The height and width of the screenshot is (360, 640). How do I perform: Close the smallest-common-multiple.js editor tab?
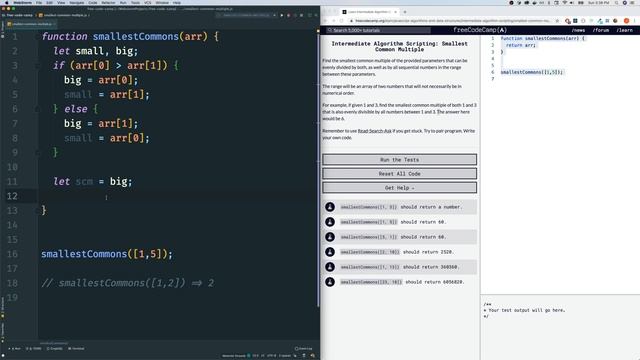coord(54,24)
